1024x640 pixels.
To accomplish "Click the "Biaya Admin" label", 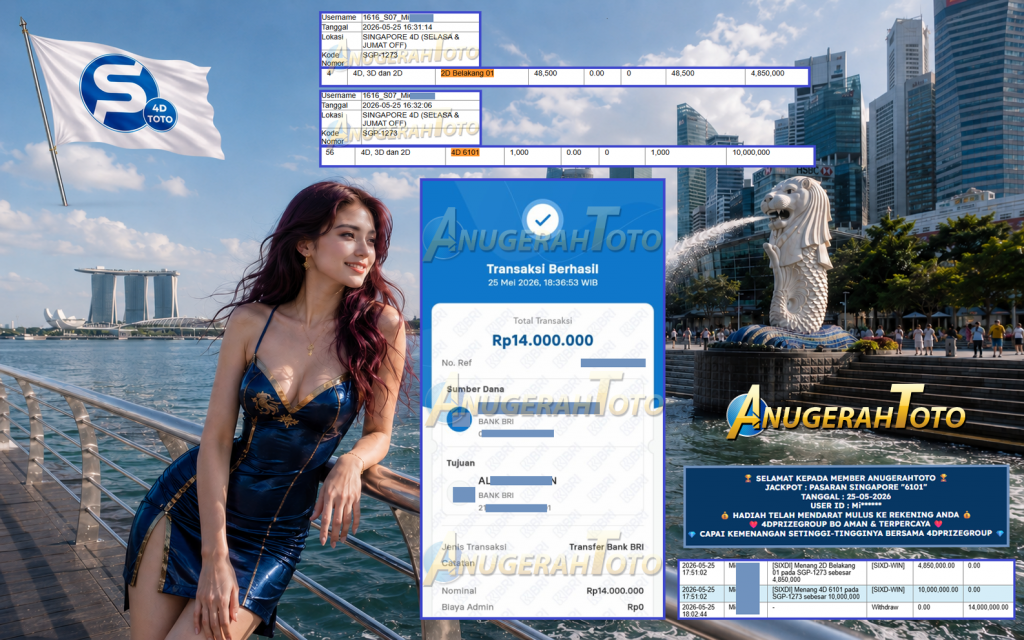I will 467,607.
